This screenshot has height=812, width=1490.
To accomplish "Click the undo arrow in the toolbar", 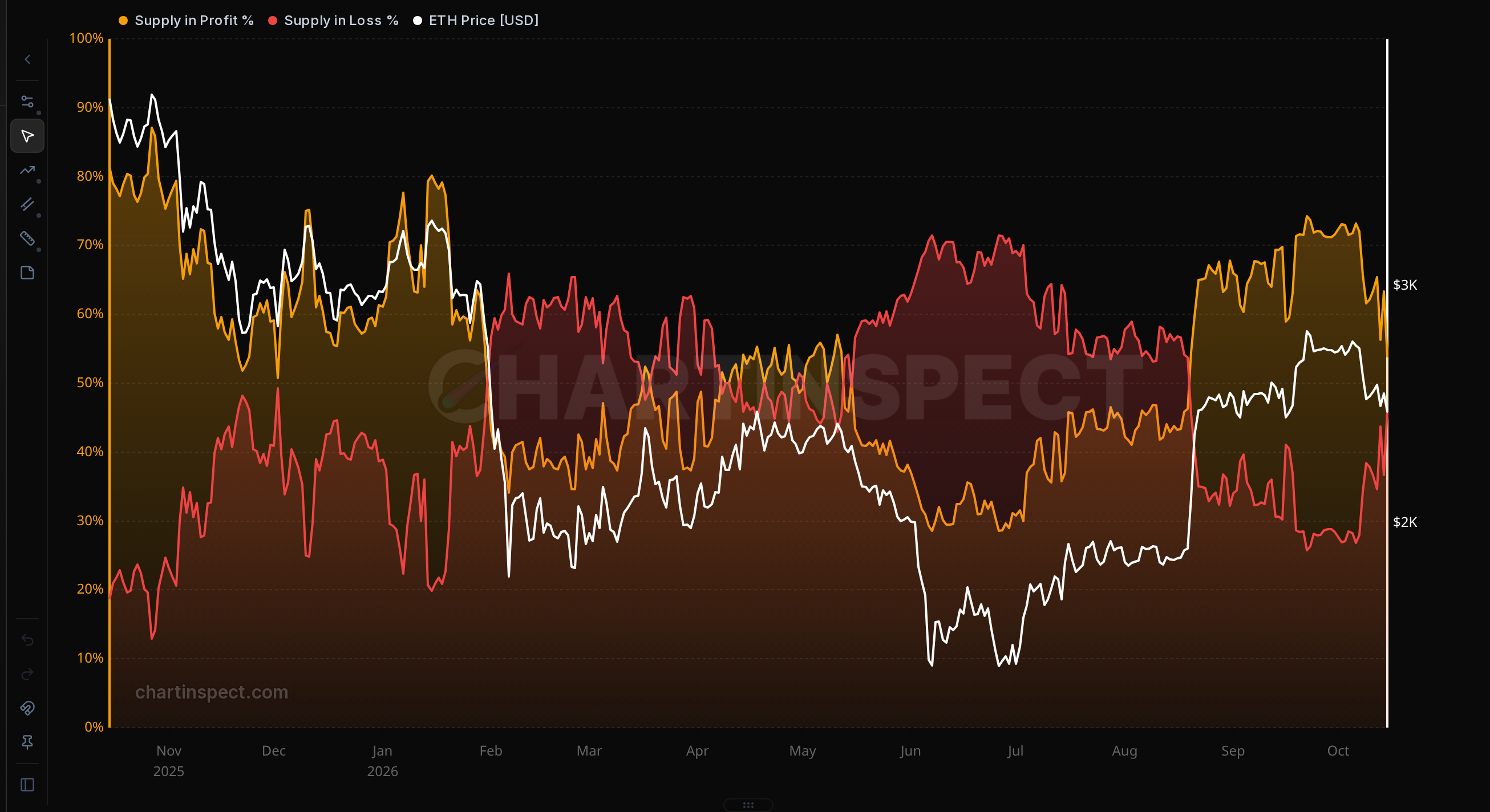I will click(x=27, y=640).
